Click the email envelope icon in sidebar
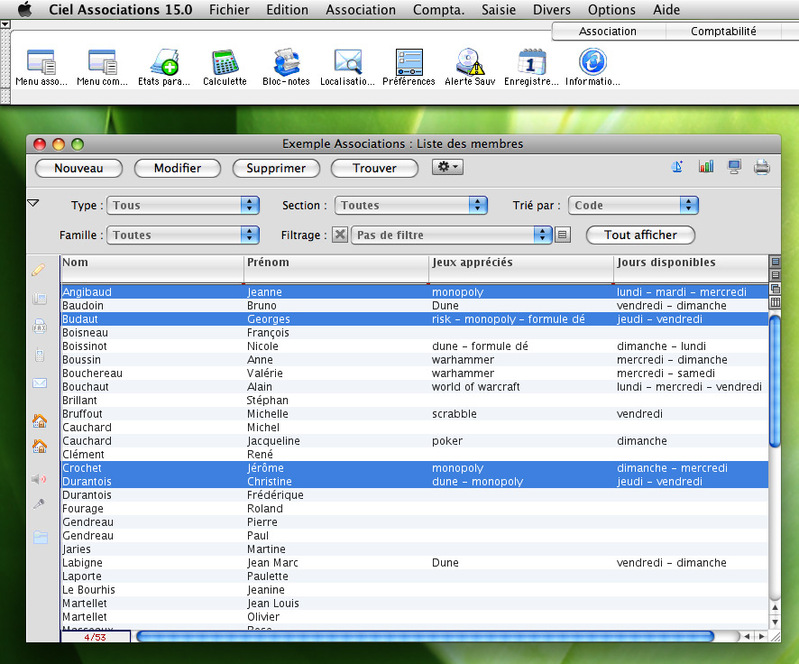Viewport: 799px width, 664px height. tap(39, 383)
